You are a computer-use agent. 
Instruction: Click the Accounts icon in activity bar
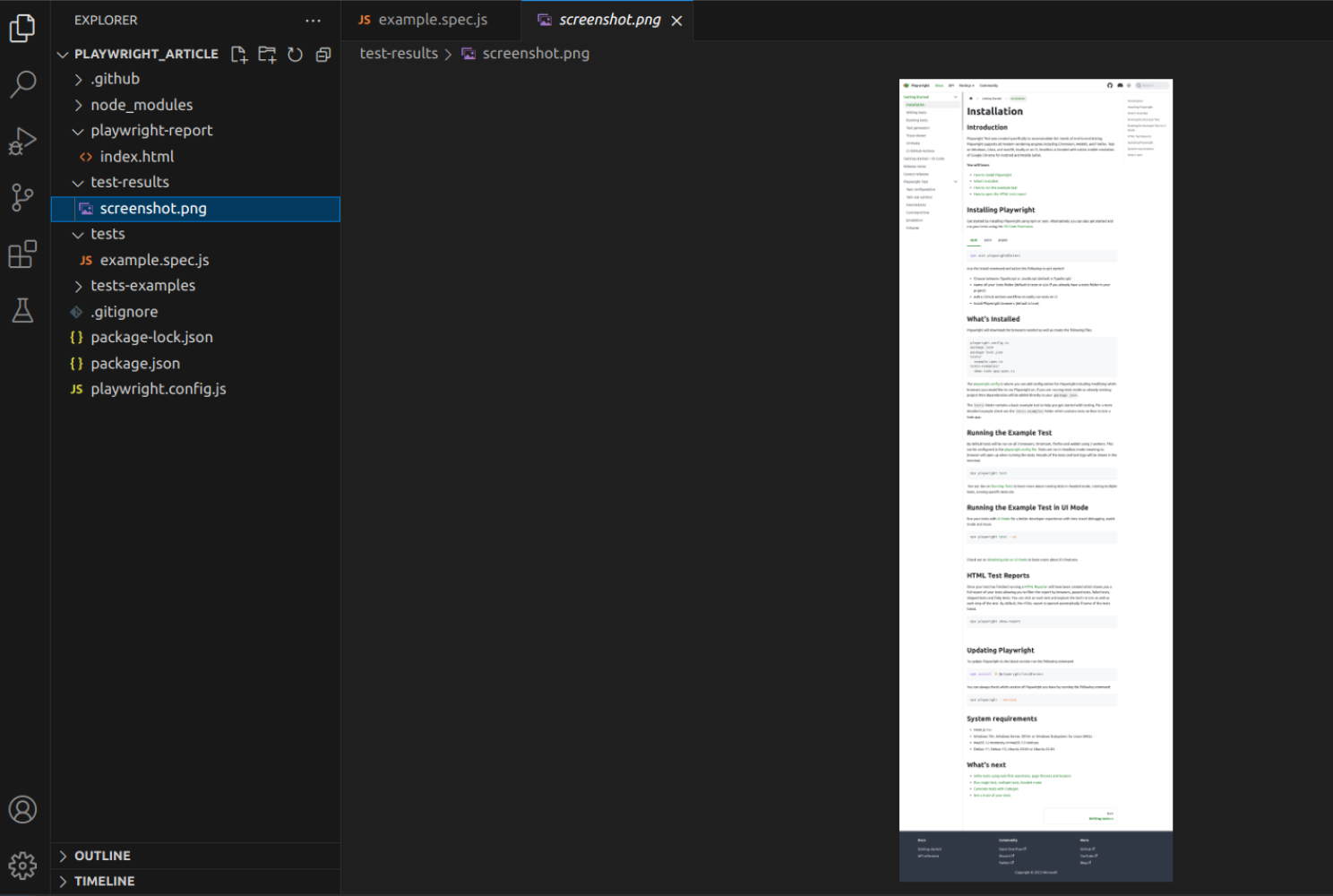tap(22, 809)
